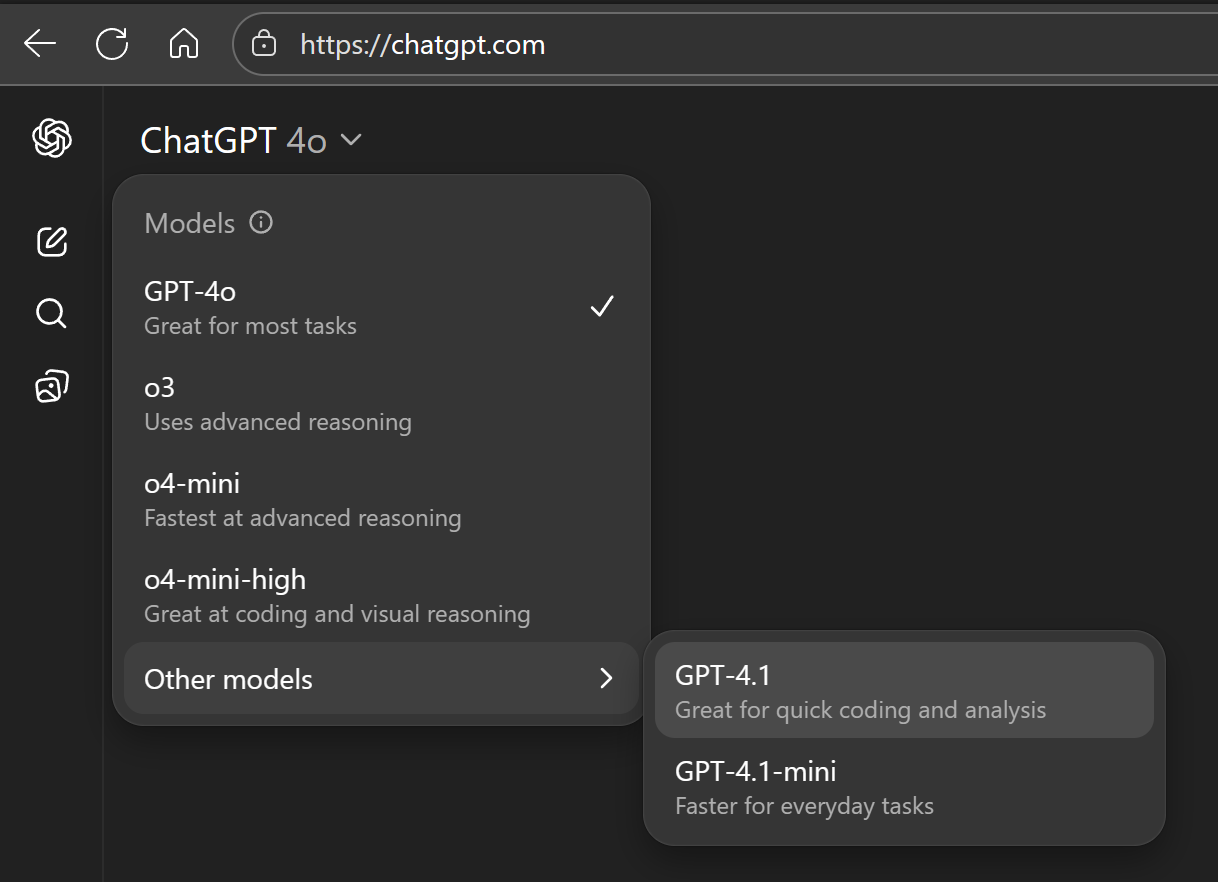Pick the o4-mini model

[x=381, y=499]
